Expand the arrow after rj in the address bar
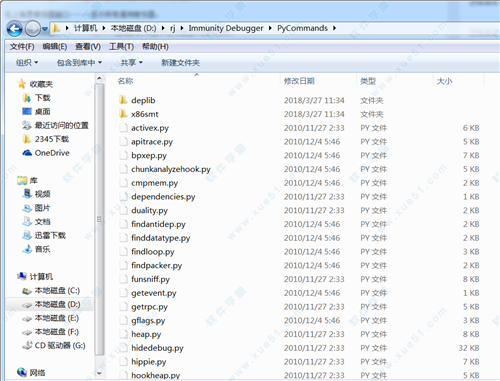The image size is (500, 381). click(x=182, y=28)
